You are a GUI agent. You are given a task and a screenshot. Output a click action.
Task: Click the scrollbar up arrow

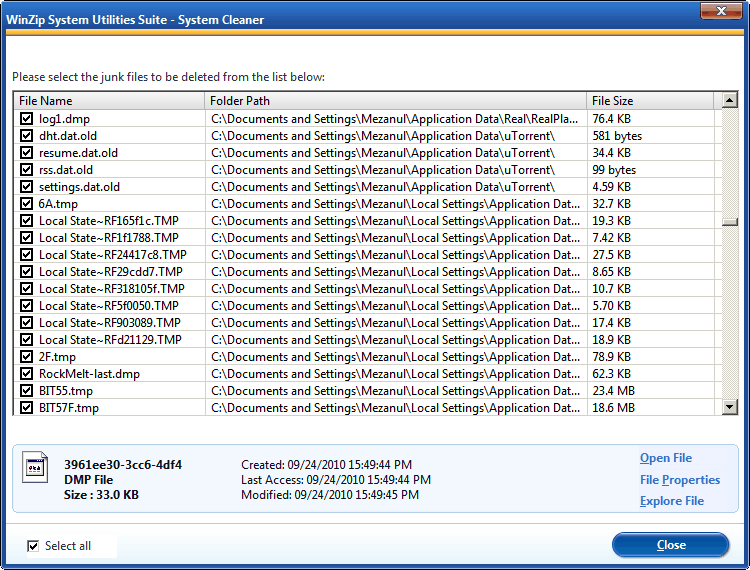tap(729, 100)
